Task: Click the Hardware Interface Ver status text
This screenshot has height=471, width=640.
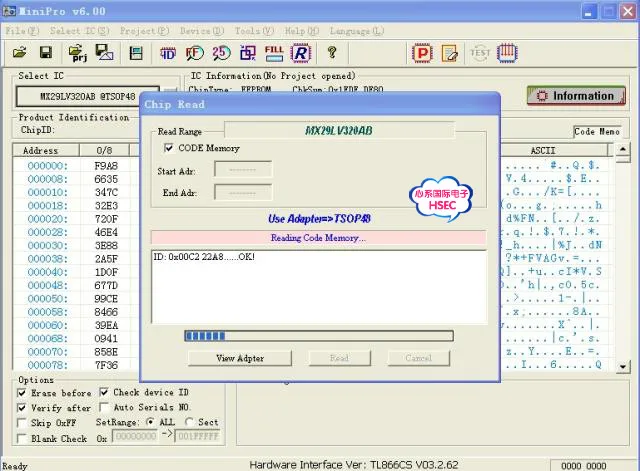Action: (354, 465)
